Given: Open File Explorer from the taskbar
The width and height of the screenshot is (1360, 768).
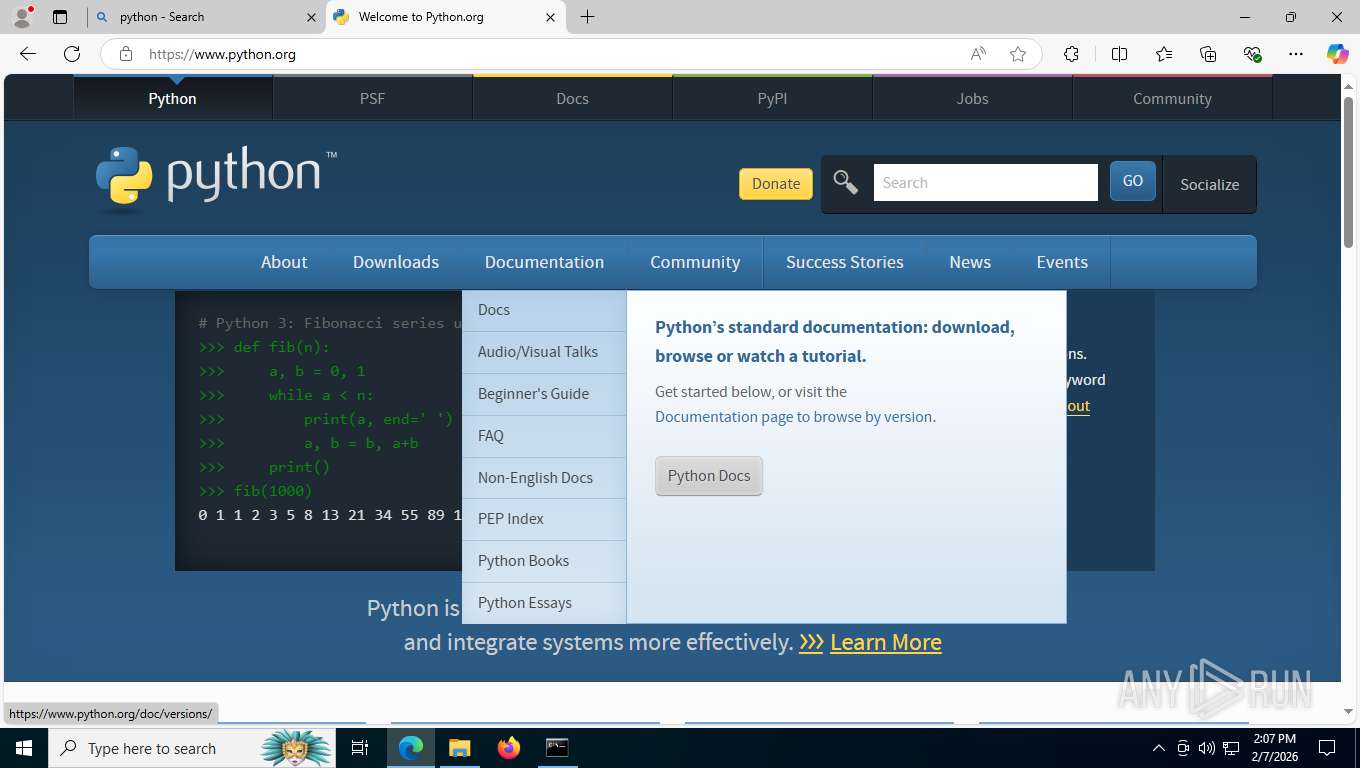Looking at the screenshot, I should tap(459, 748).
